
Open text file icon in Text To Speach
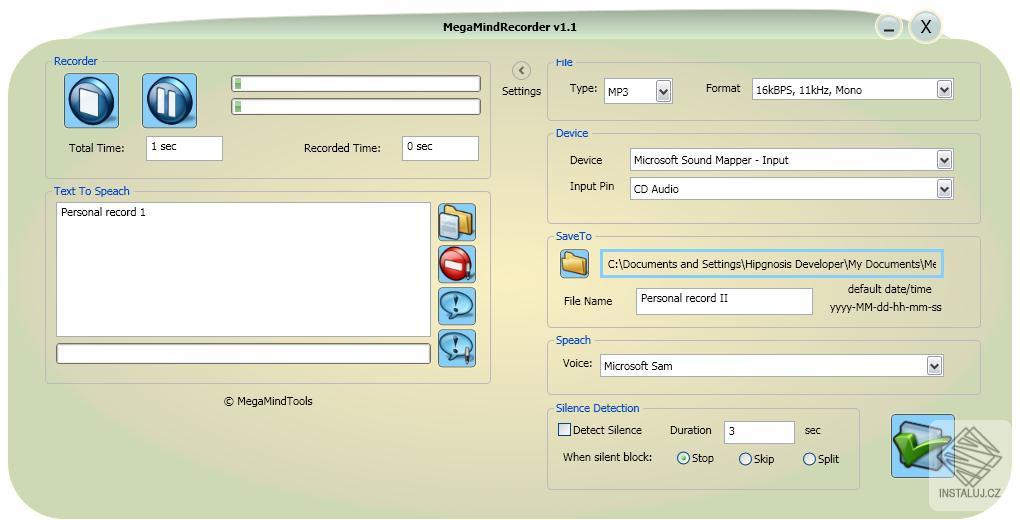(457, 222)
